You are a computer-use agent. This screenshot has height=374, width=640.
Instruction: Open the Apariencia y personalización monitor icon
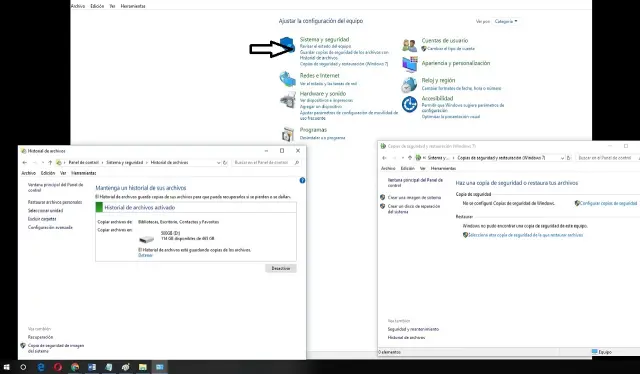pos(409,64)
